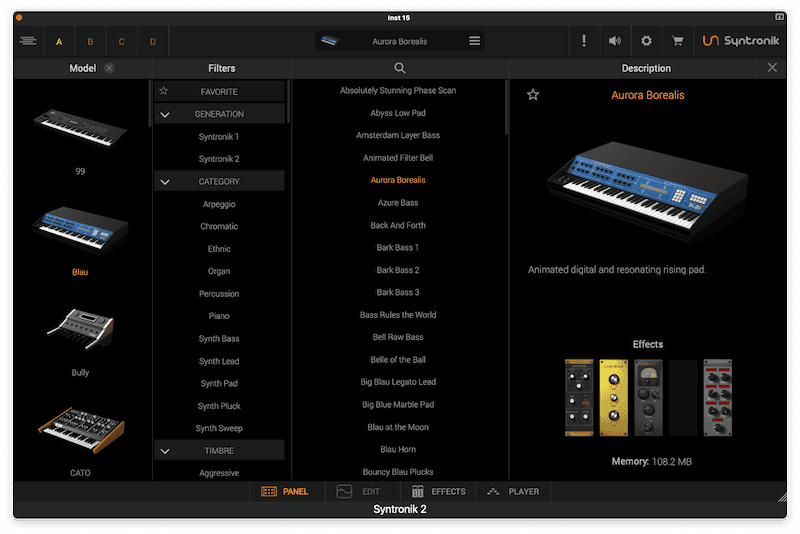Filter by Ethnic category
The height and width of the screenshot is (534, 800).
219,249
